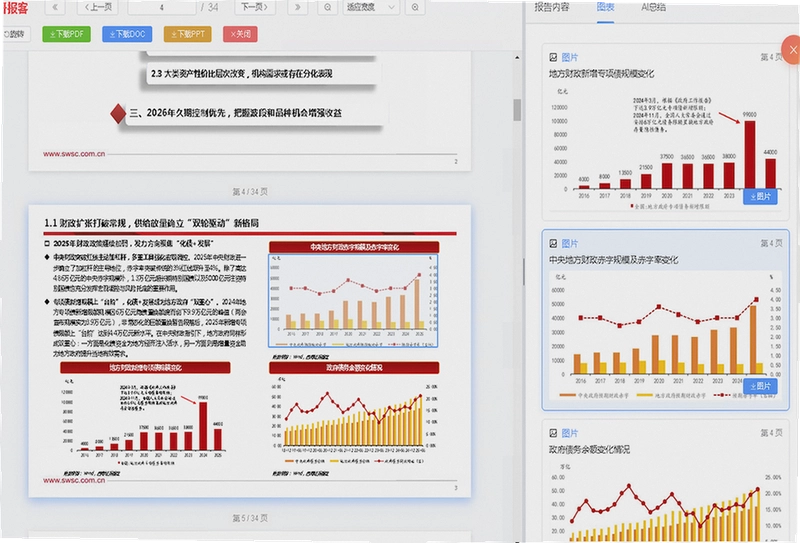The width and height of the screenshot is (800, 543).
Task: Go to next page (下一页)
Action: pyautogui.click(x=255, y=7)
